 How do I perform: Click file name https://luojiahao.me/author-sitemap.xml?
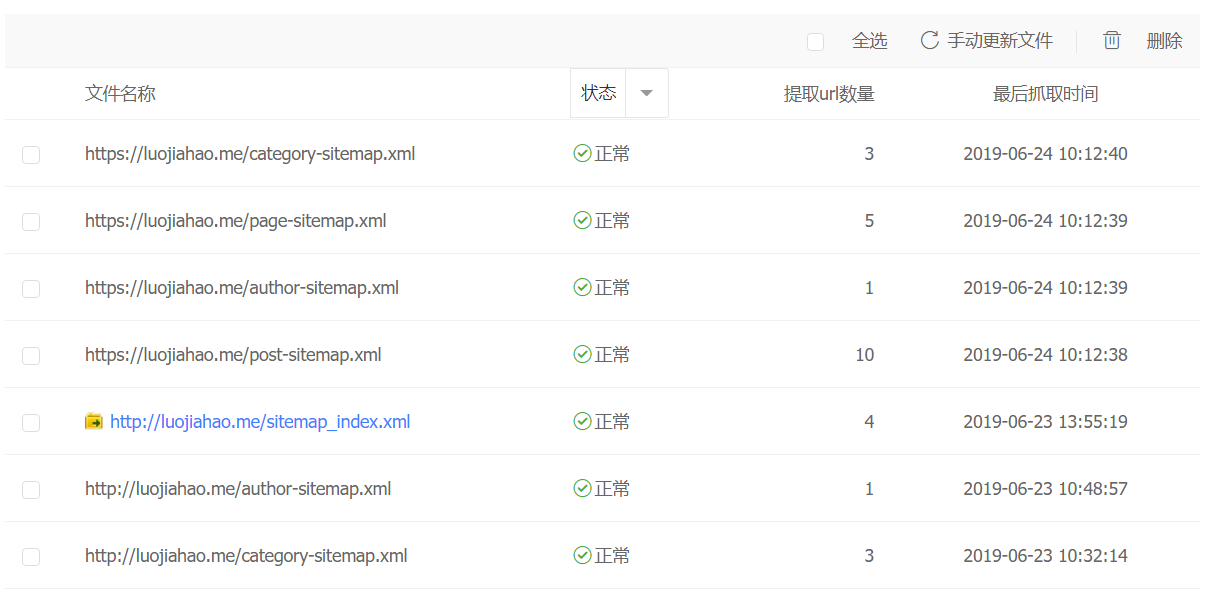[x=242, y=288]
